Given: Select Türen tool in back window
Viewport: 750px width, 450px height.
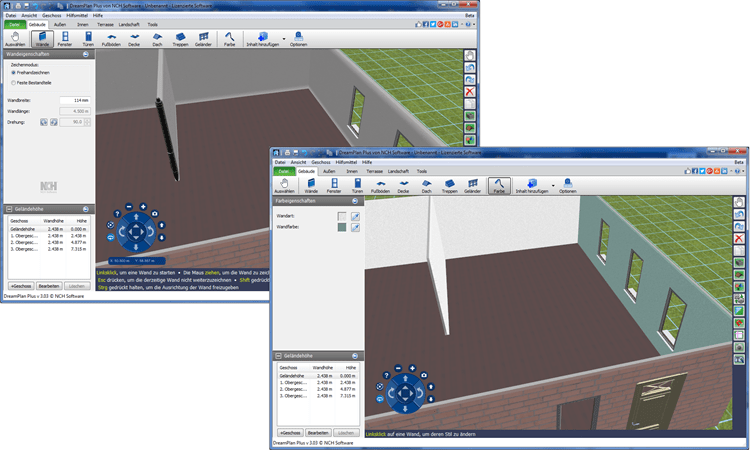Looking at the screenshot, I should (88, 39).
